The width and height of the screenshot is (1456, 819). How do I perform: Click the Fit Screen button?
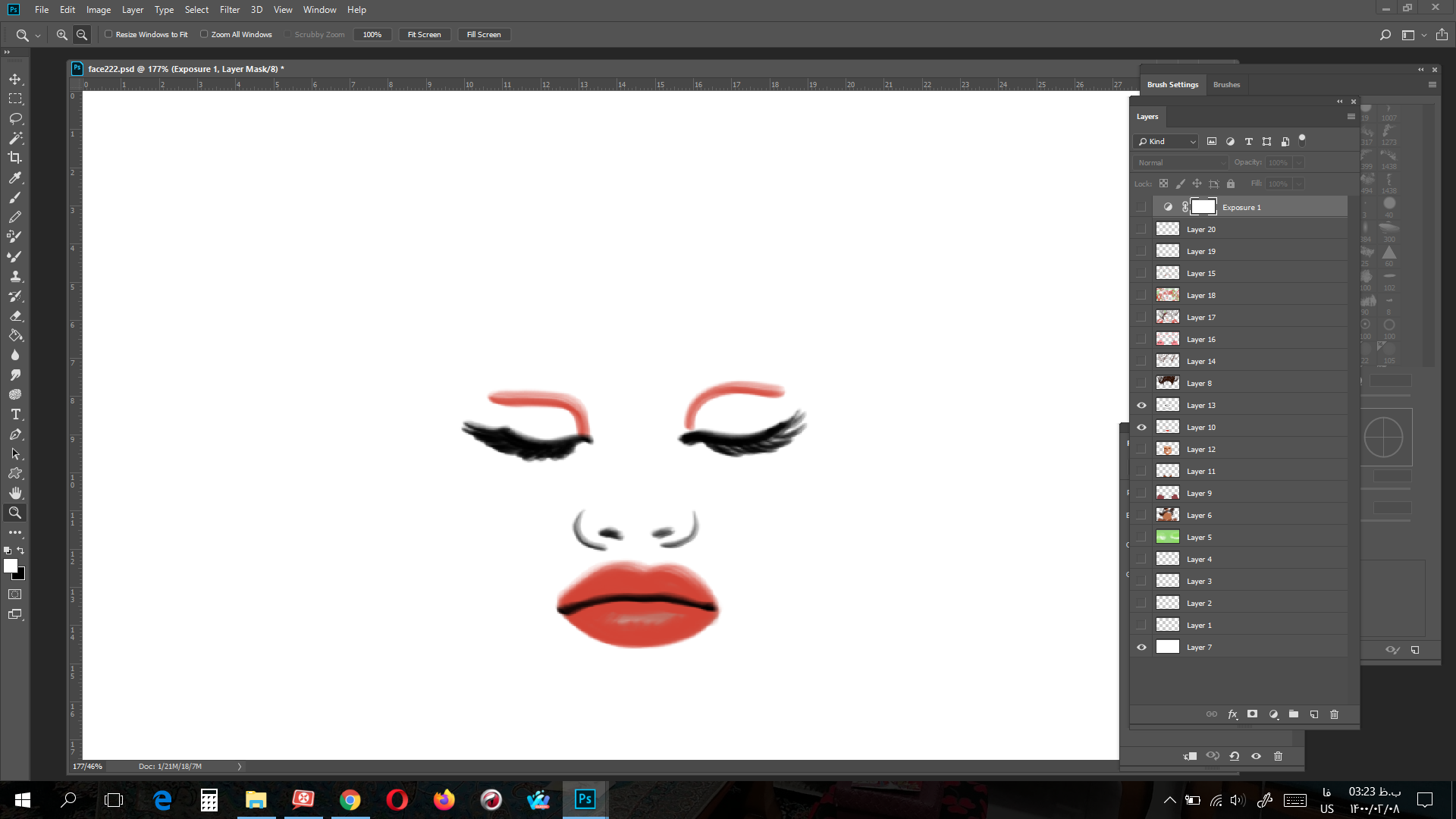(424, 35)
